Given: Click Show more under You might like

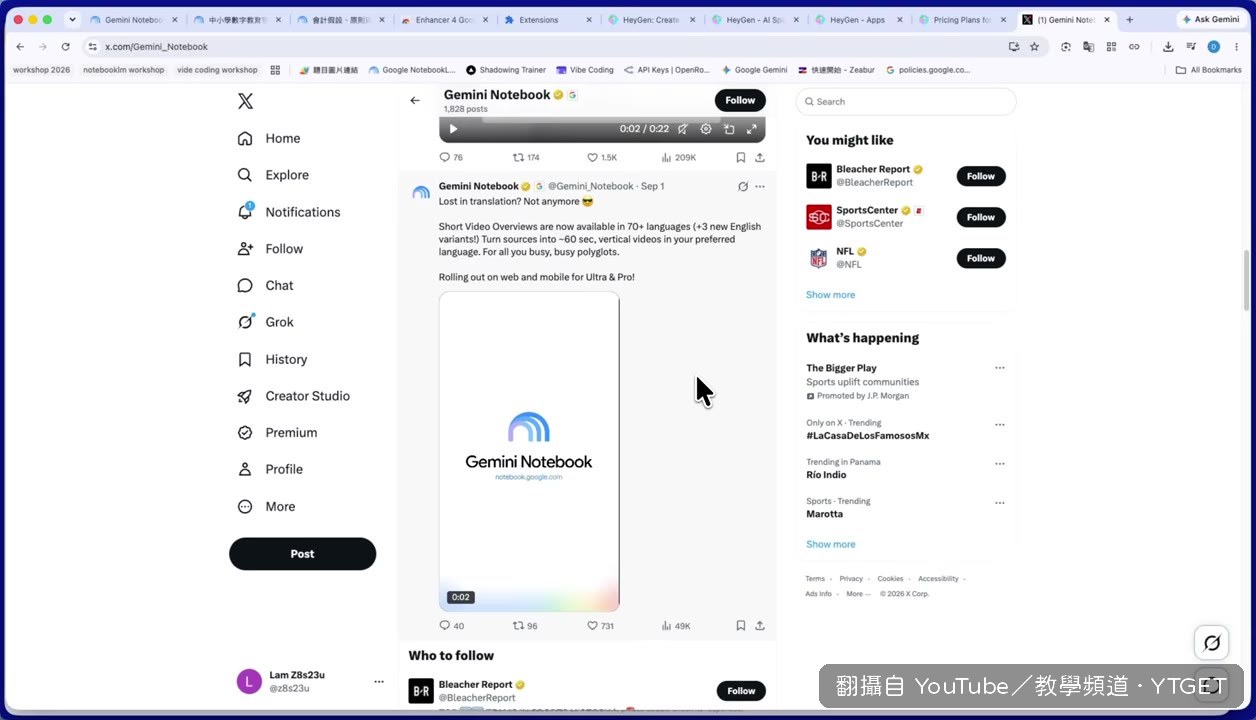Looking at the screenshot, I should (830, 295).
